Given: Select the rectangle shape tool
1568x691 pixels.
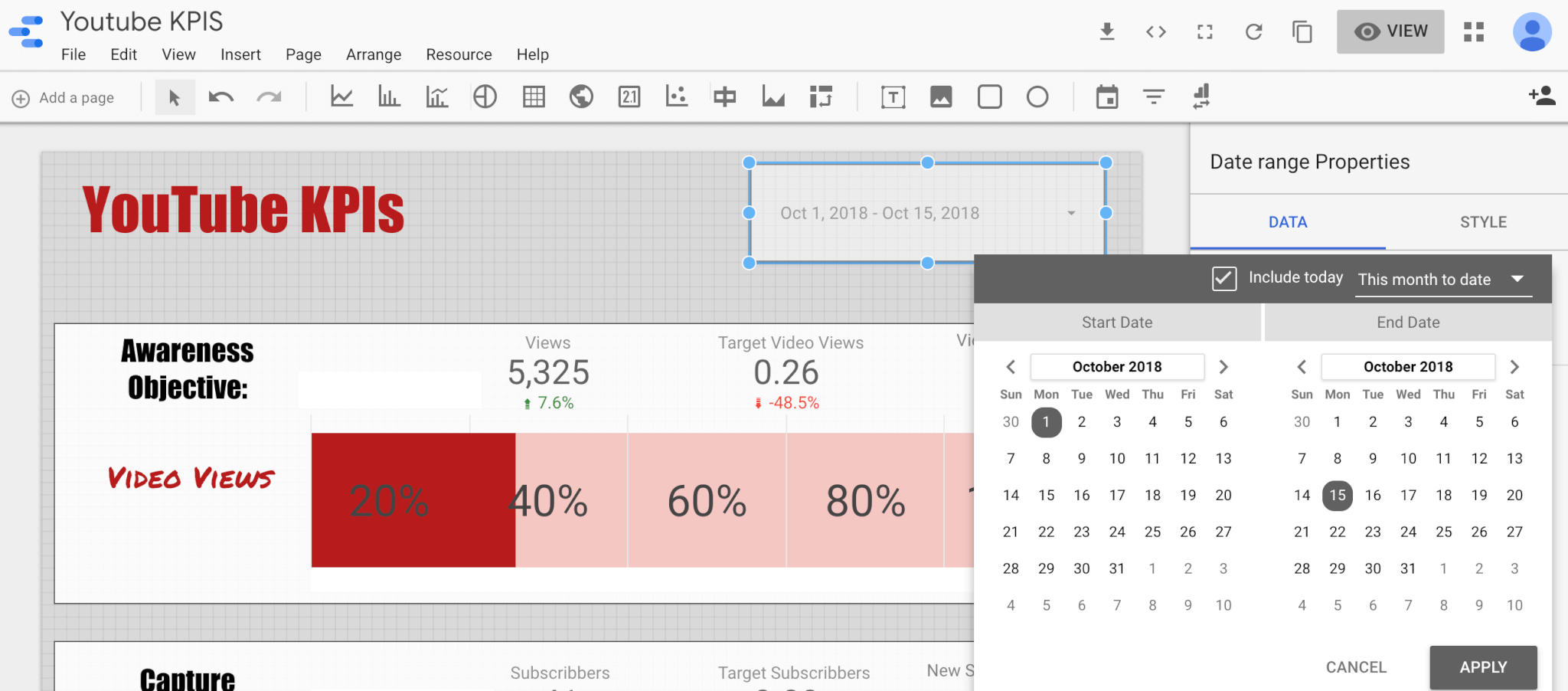Looking at the screenshot, I should pyautogui.click(x=989, y=97).
